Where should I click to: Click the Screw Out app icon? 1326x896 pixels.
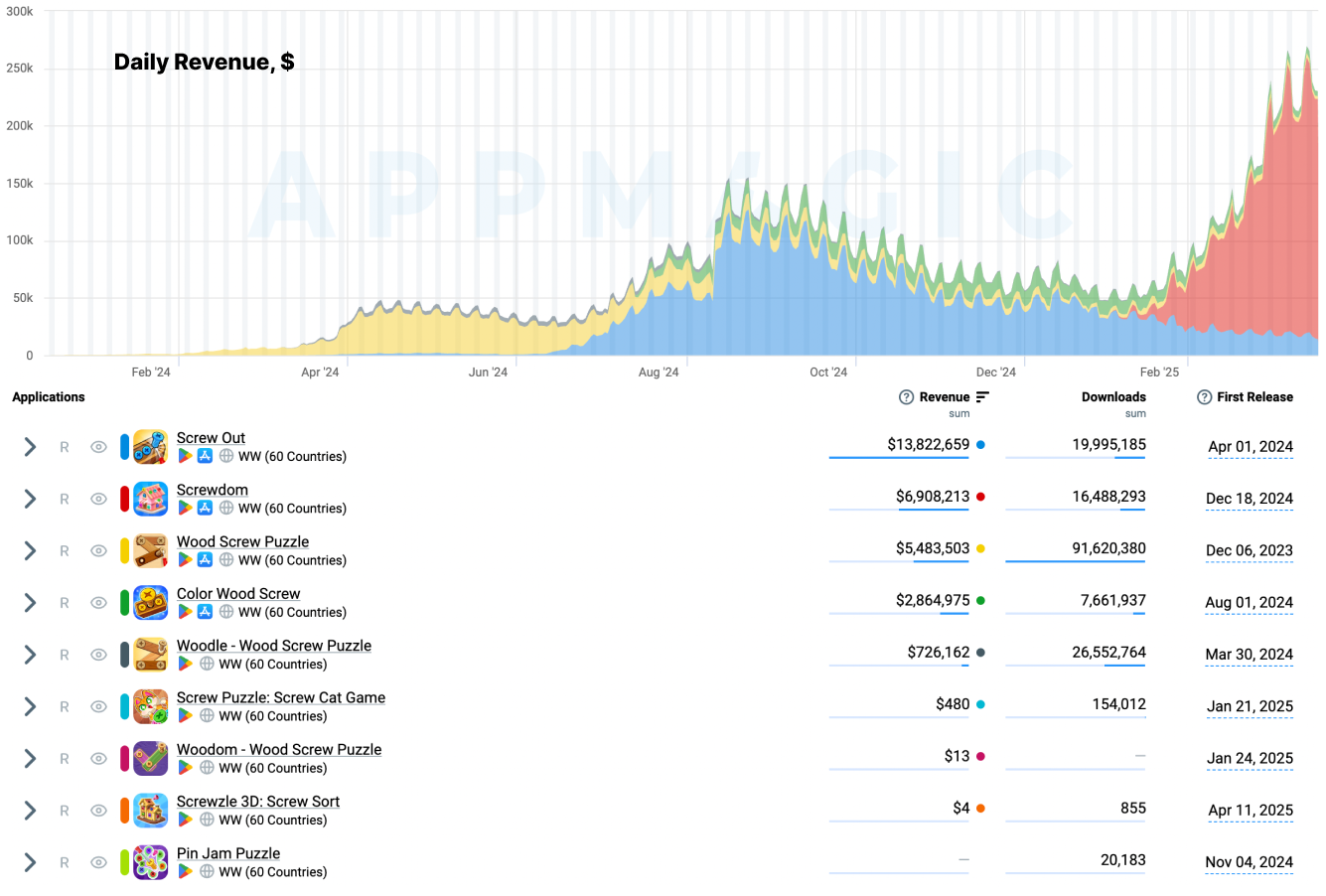coord(151,447)
